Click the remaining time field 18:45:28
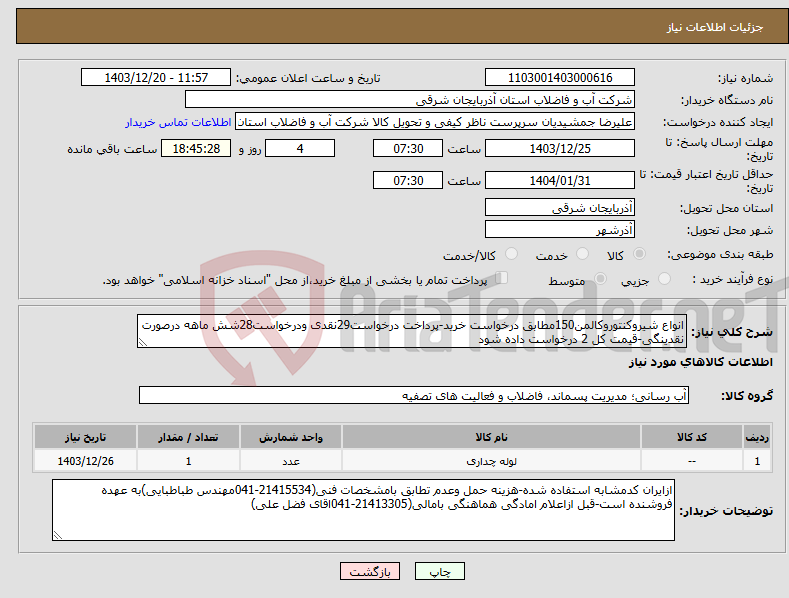The image size is (789, 598). click(x=196, y=148)
